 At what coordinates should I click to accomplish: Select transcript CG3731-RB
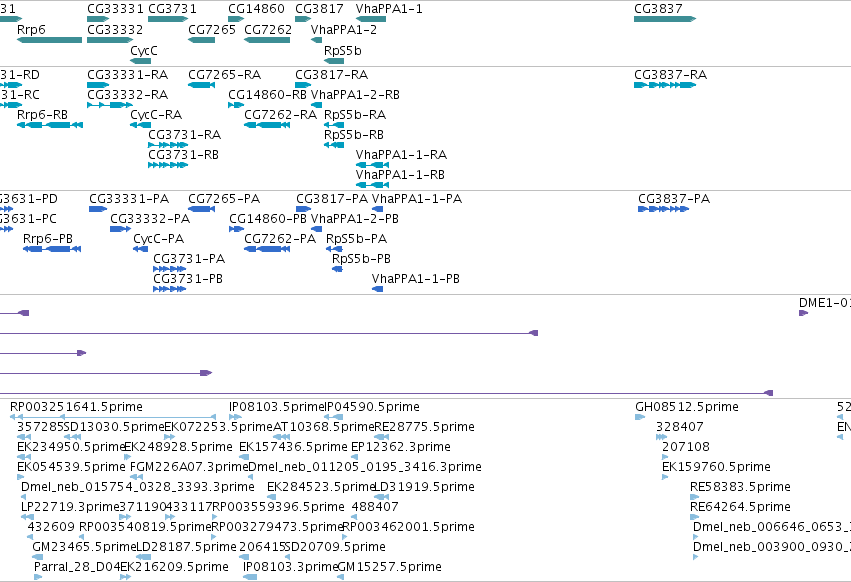coord(168,165)
